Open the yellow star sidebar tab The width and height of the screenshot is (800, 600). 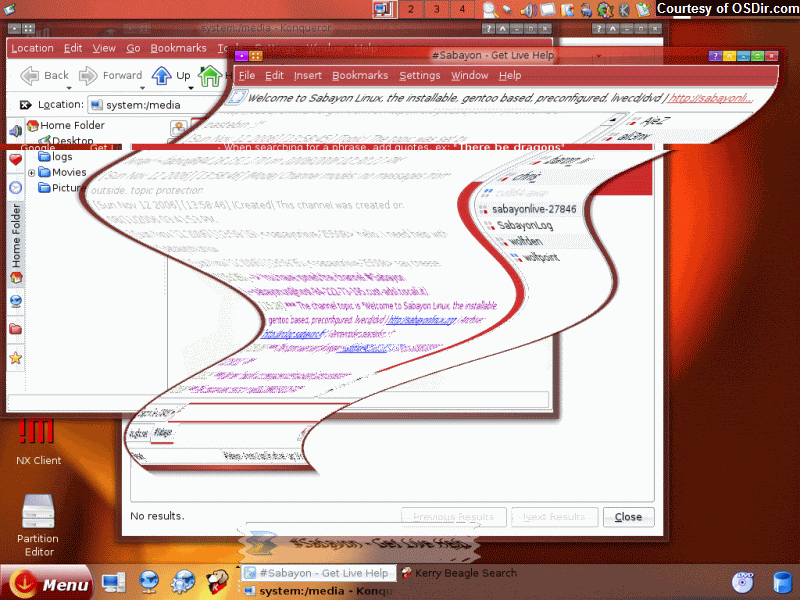pyautogui.click(x=15, y=358)
